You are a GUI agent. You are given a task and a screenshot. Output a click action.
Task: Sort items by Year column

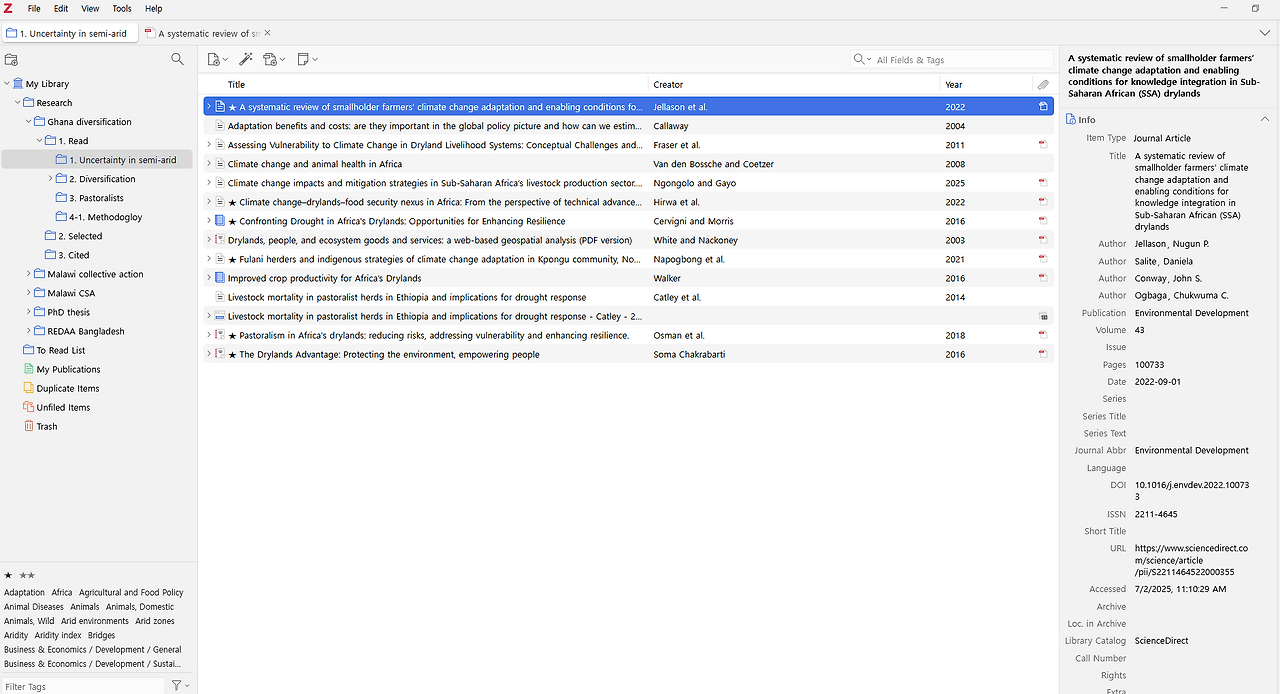986,85
